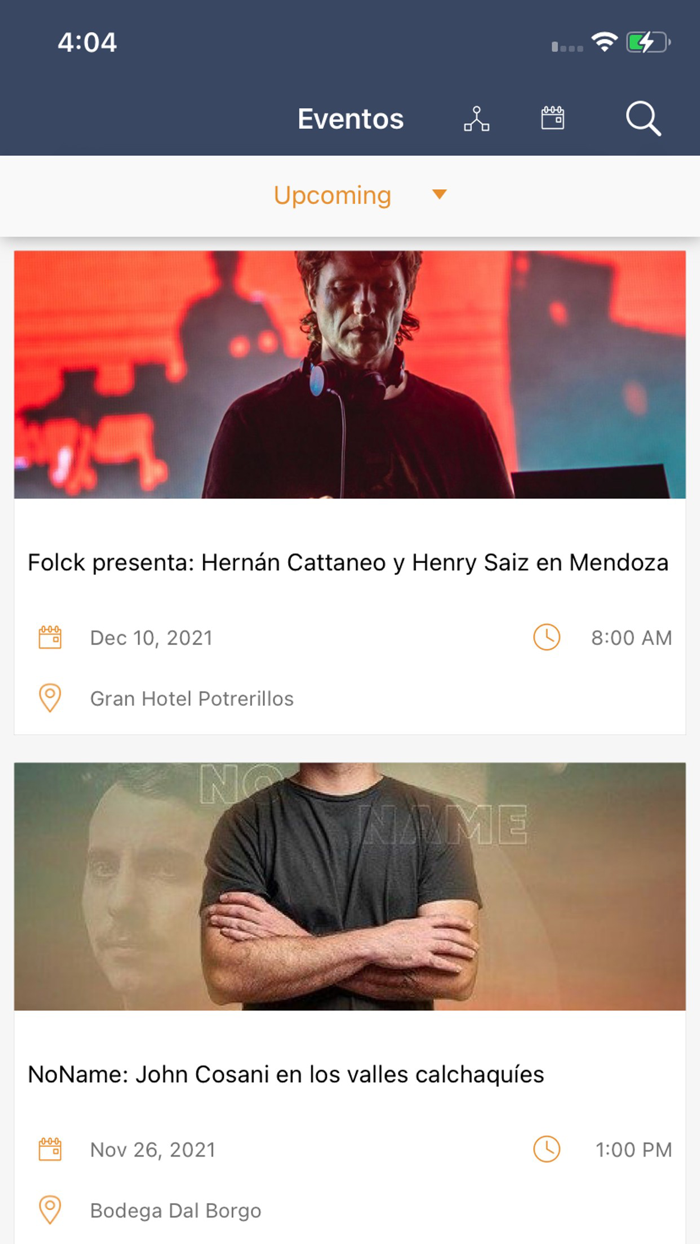The width and height of the screenshot is (700, 1244).
Task: Tap clock icon next to 1:00 PM
Action: pos(547,1149)
